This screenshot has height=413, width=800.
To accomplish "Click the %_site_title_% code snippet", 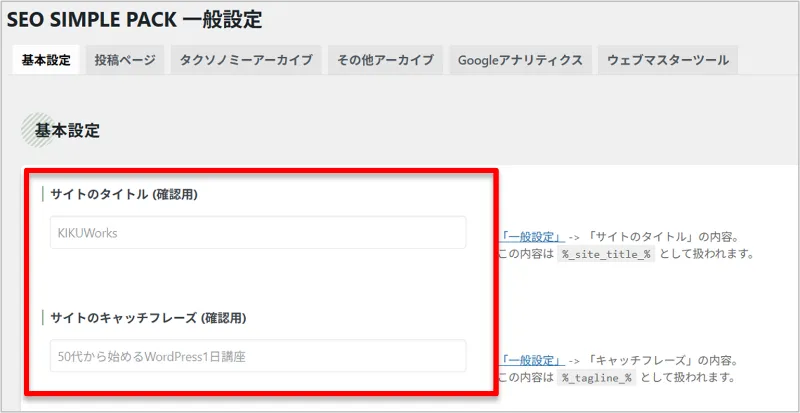I will tap(607, 255).
